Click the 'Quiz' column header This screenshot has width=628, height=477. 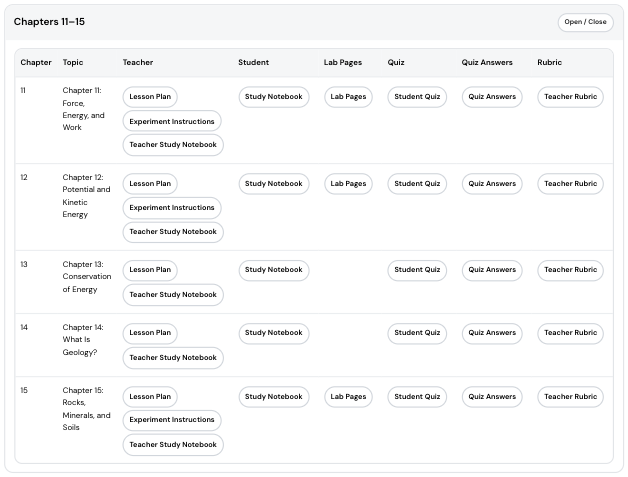(x=396, y=62)
